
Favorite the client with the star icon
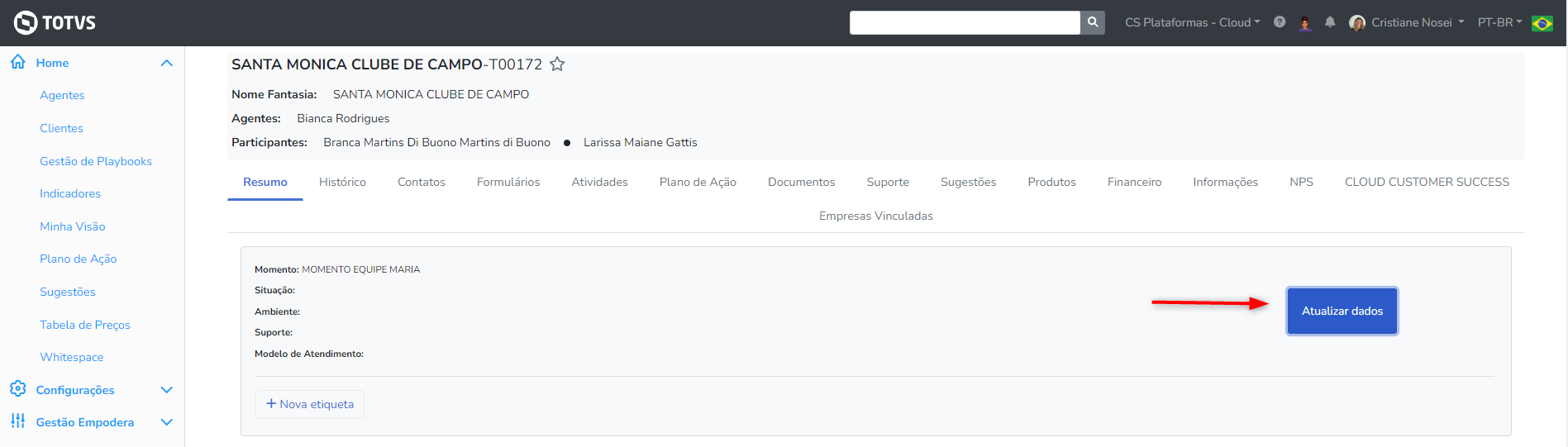coord(558,64)
